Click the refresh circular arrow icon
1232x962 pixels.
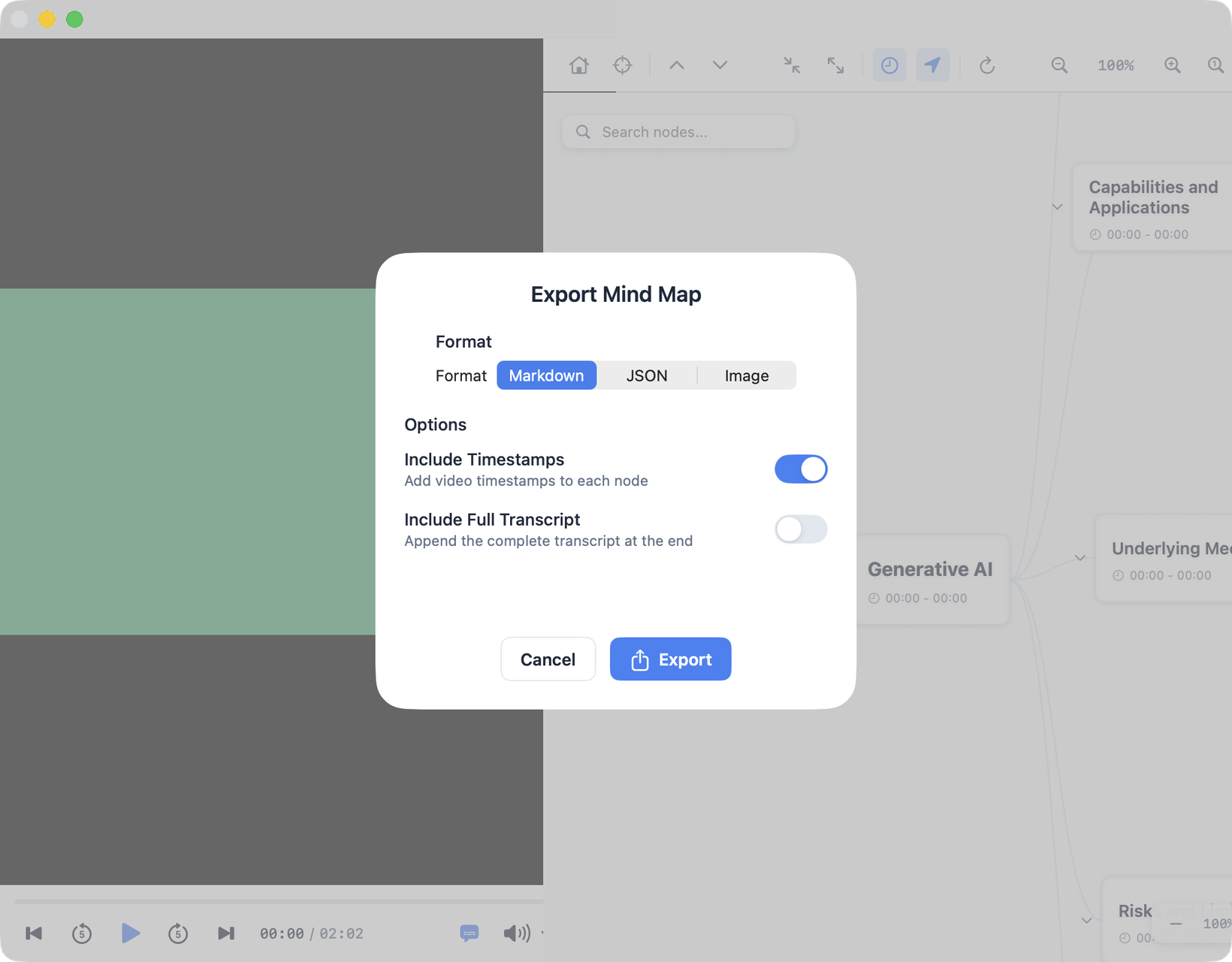point(987,65)
